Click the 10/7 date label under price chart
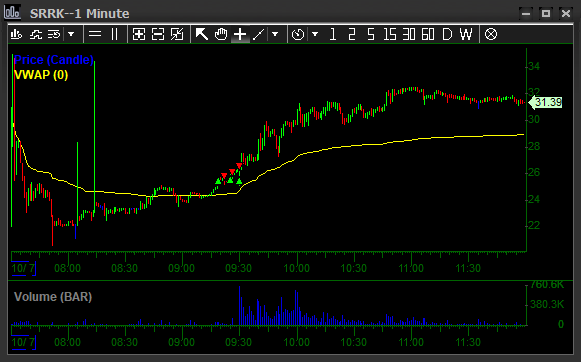The height and width of the screenshot is (362, 581). (23, 268)
